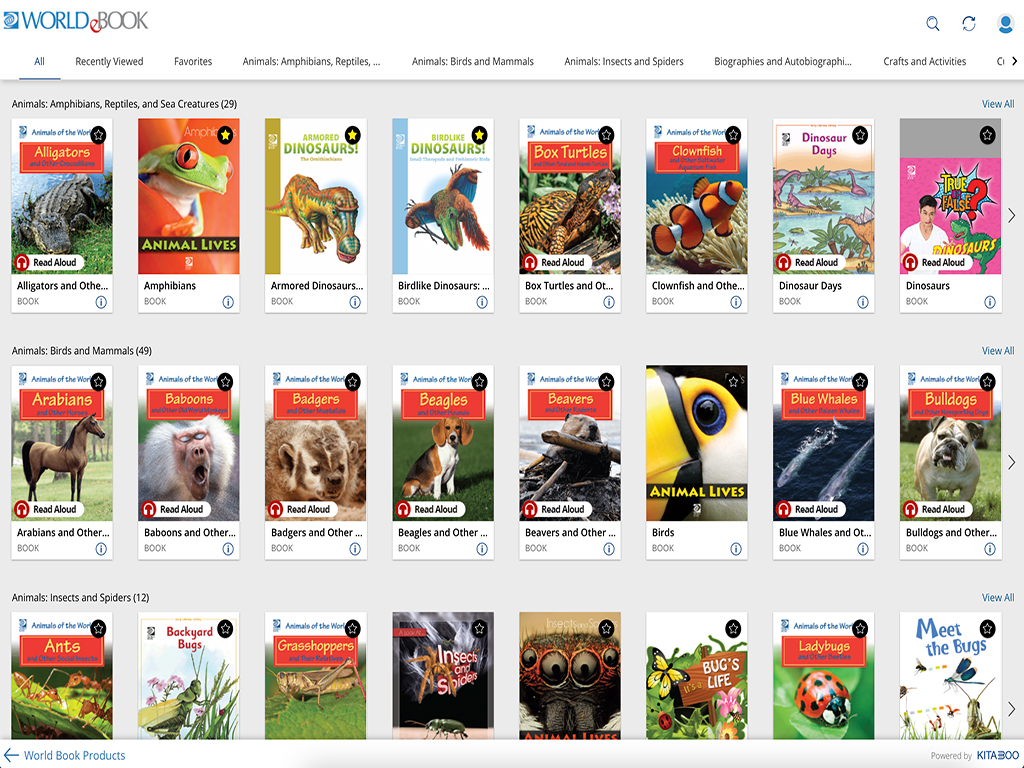Open Biographies and Autobiographies tab
The image size is (1024, 768).
point(782,61)
